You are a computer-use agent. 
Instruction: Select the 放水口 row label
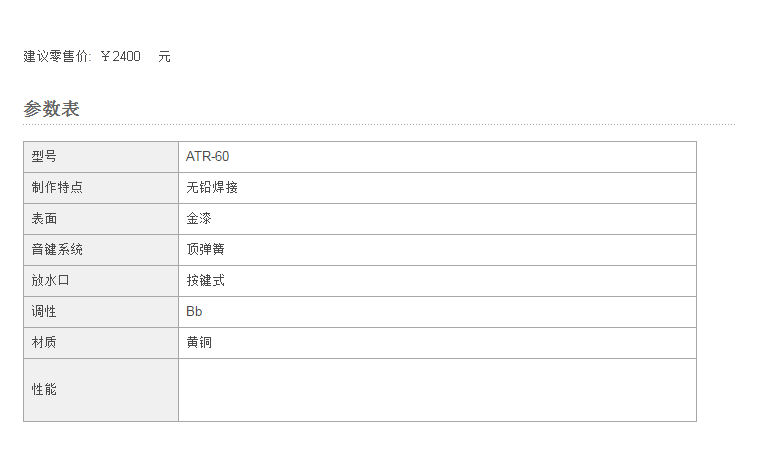click(101, 281)
